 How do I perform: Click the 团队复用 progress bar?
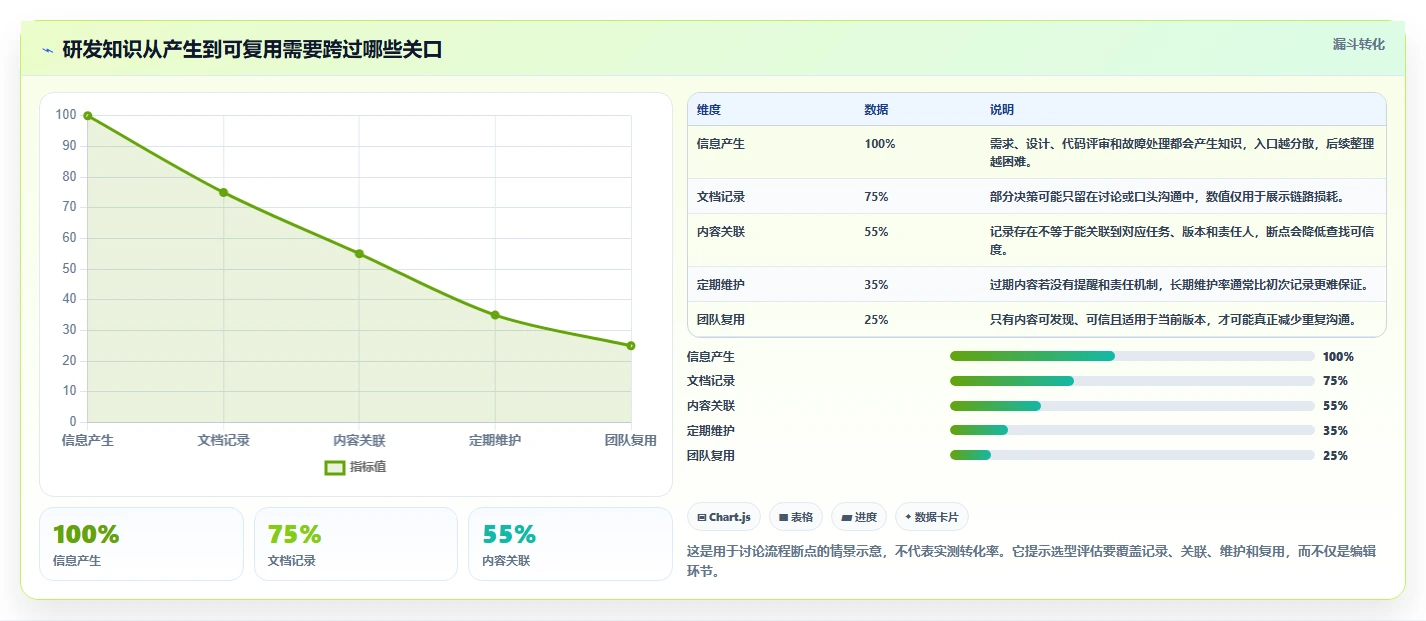pos(1132,455)
